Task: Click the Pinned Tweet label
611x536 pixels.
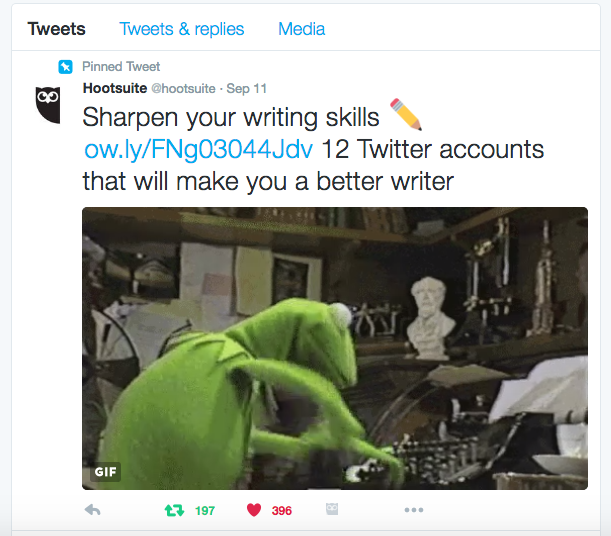Action: tap(121, 67)
